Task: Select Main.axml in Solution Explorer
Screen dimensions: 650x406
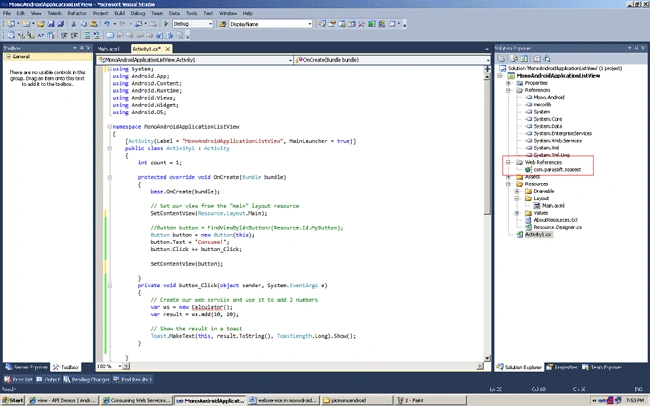Action: point(553,206)
